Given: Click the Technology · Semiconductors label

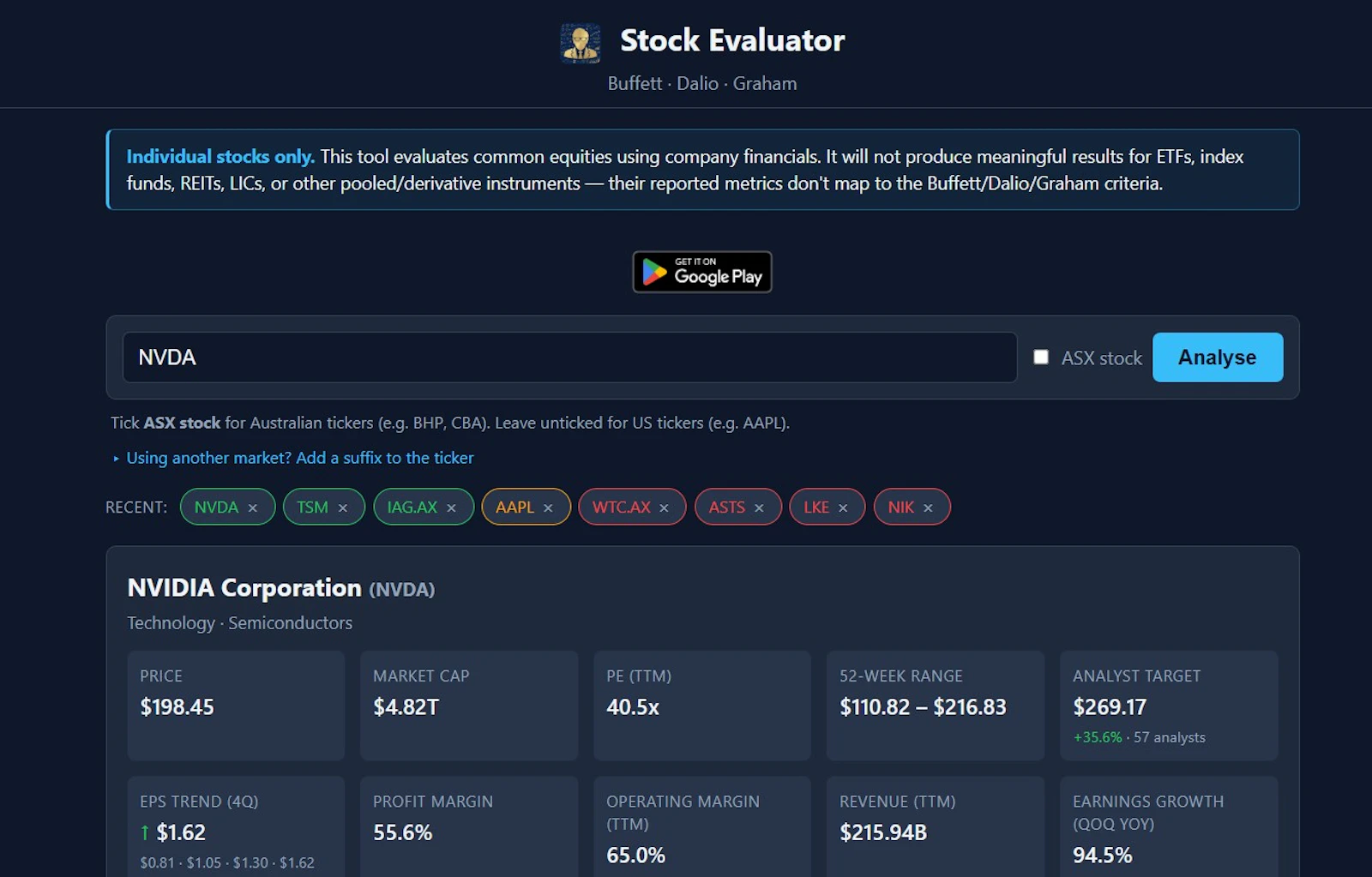Looking at the screenshot, I should pos(240,623).
